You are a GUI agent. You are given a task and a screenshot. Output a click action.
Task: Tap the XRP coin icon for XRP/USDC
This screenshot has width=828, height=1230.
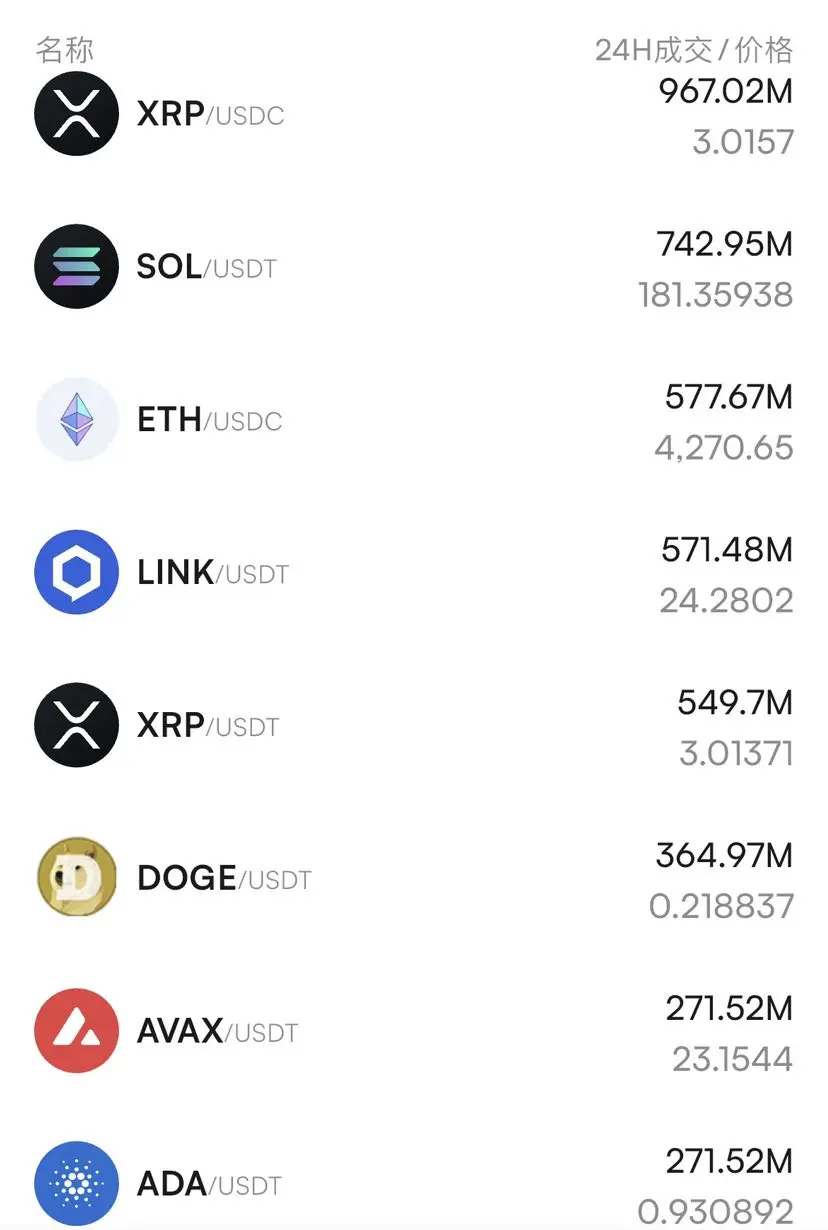[76, 113]
